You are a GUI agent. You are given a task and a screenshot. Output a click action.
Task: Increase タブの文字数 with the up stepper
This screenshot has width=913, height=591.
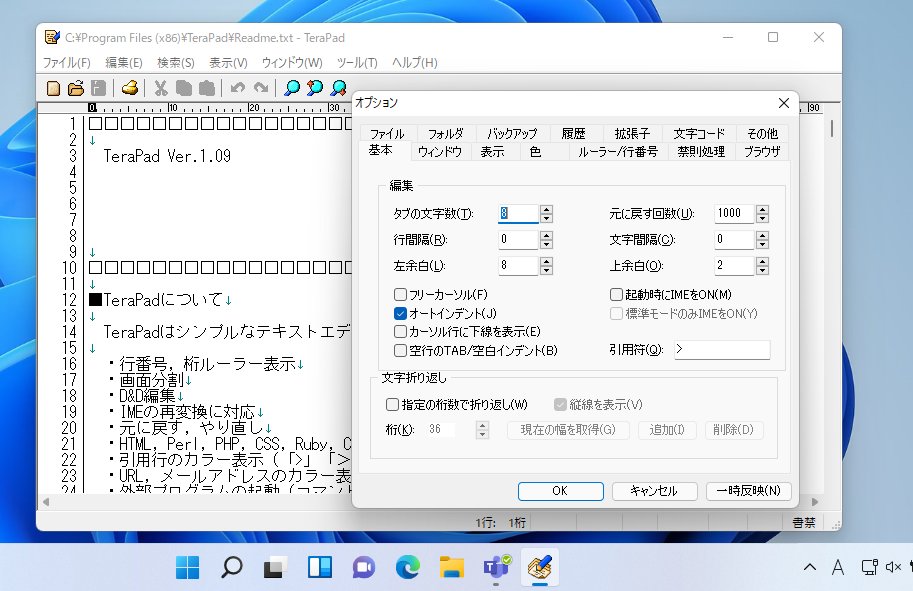coord(545,208)
